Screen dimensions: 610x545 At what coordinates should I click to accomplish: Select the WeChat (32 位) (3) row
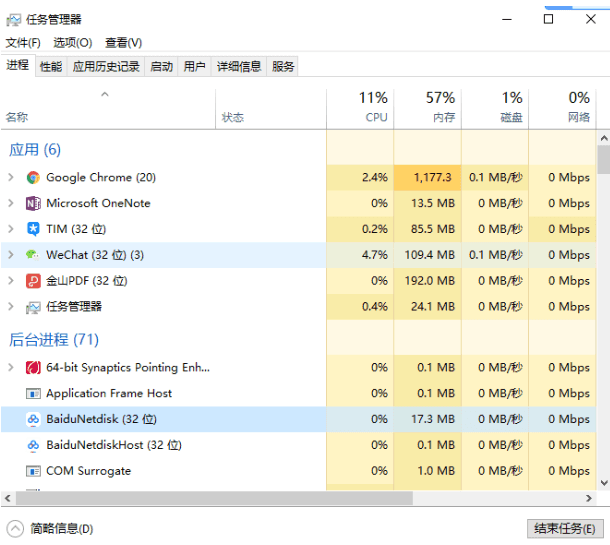(x=298, y=255)
